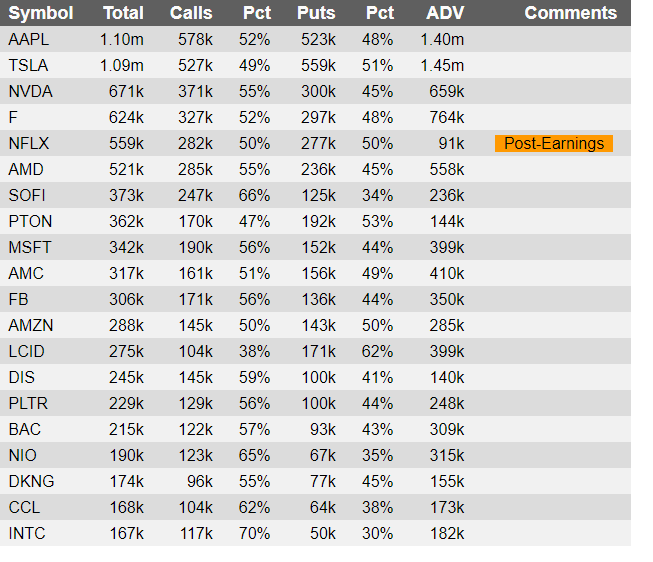This screenshot has height=562, width=653.
Task: Click the Symbol column header
Action: coord(41,13)
